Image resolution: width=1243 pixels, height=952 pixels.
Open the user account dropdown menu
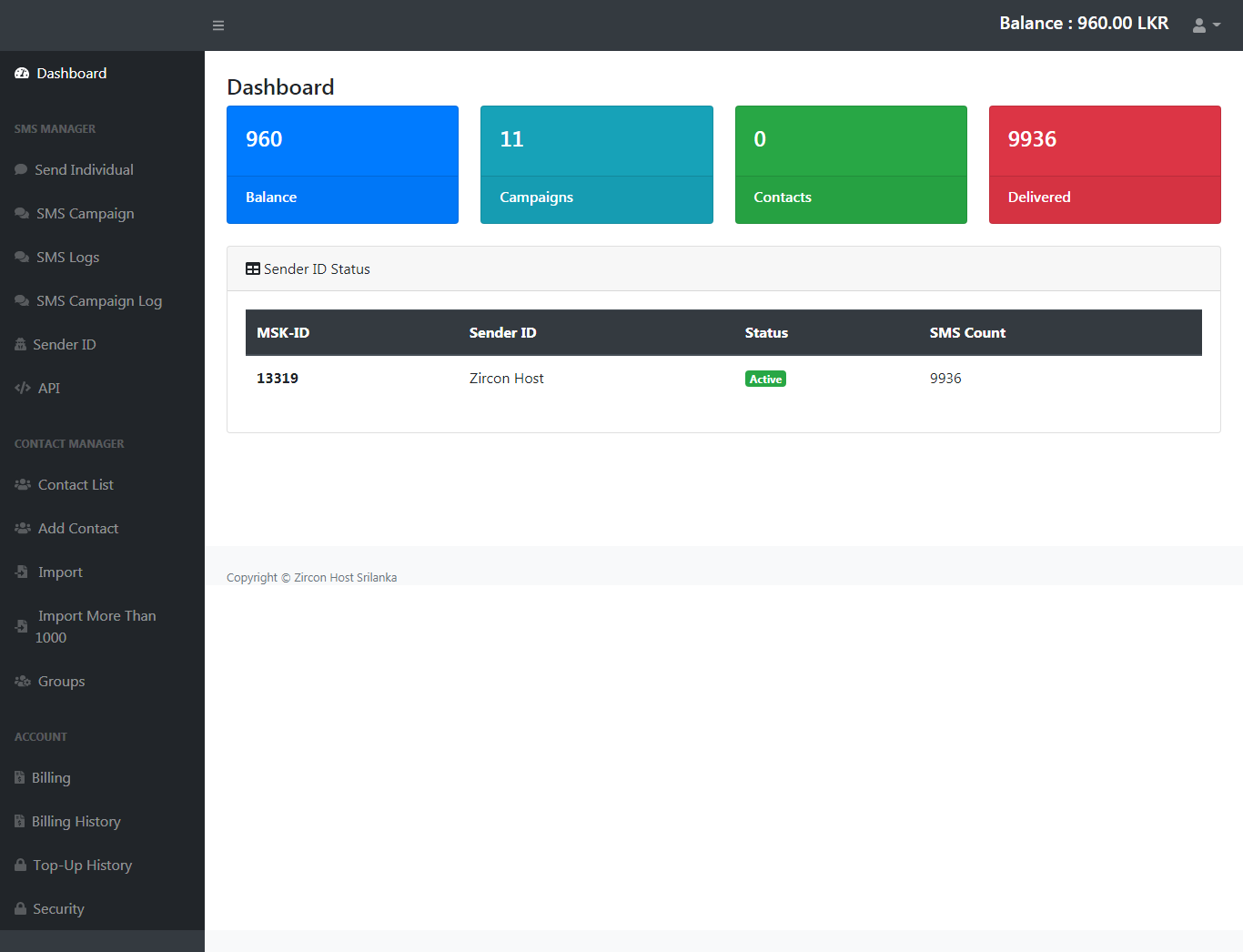(x=1206, y=25)
